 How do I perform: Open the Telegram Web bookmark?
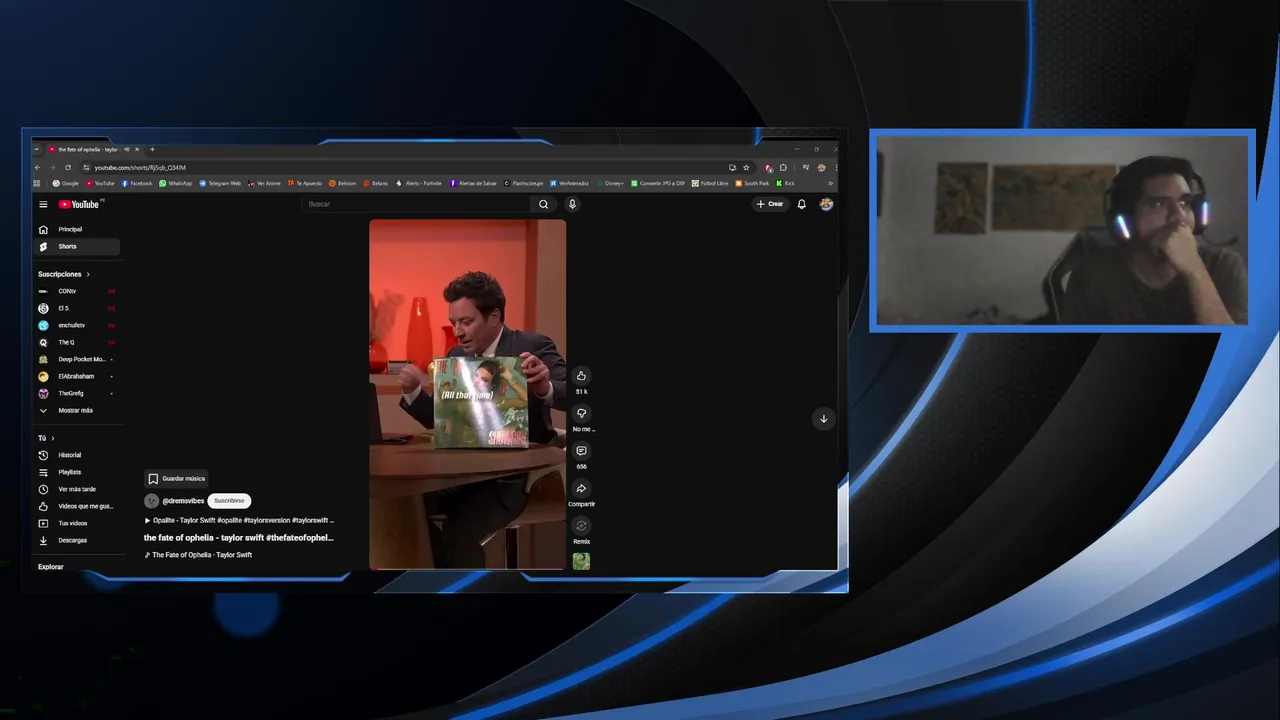(x=220, y=183)
